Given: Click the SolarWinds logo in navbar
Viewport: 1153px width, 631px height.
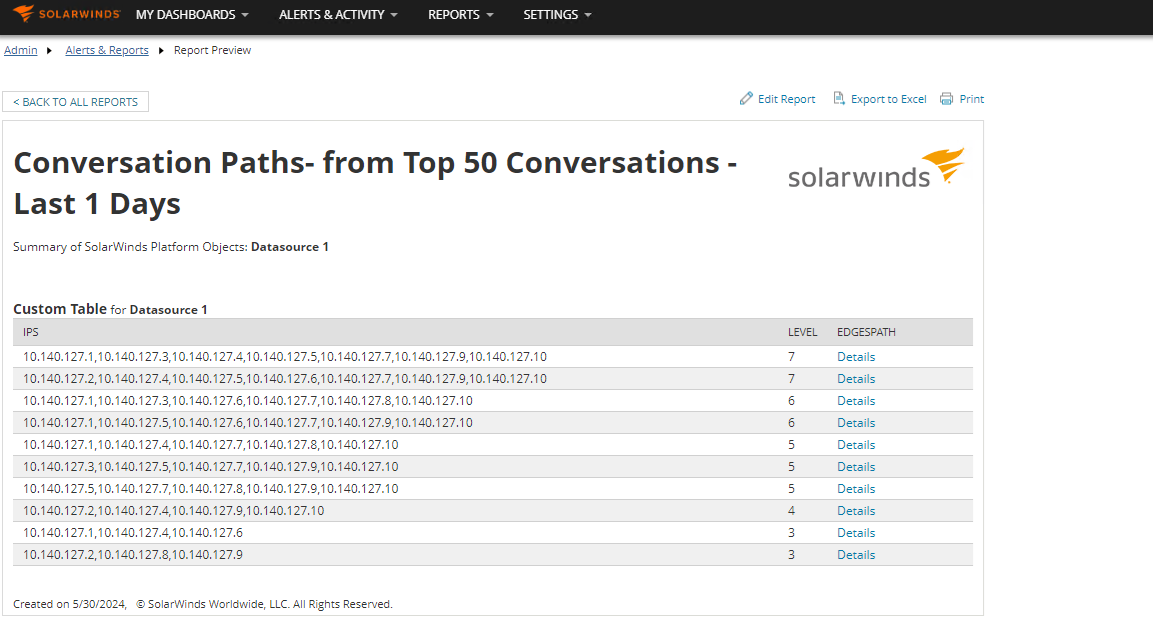Looking at the screenshot, I should [66, 14].
